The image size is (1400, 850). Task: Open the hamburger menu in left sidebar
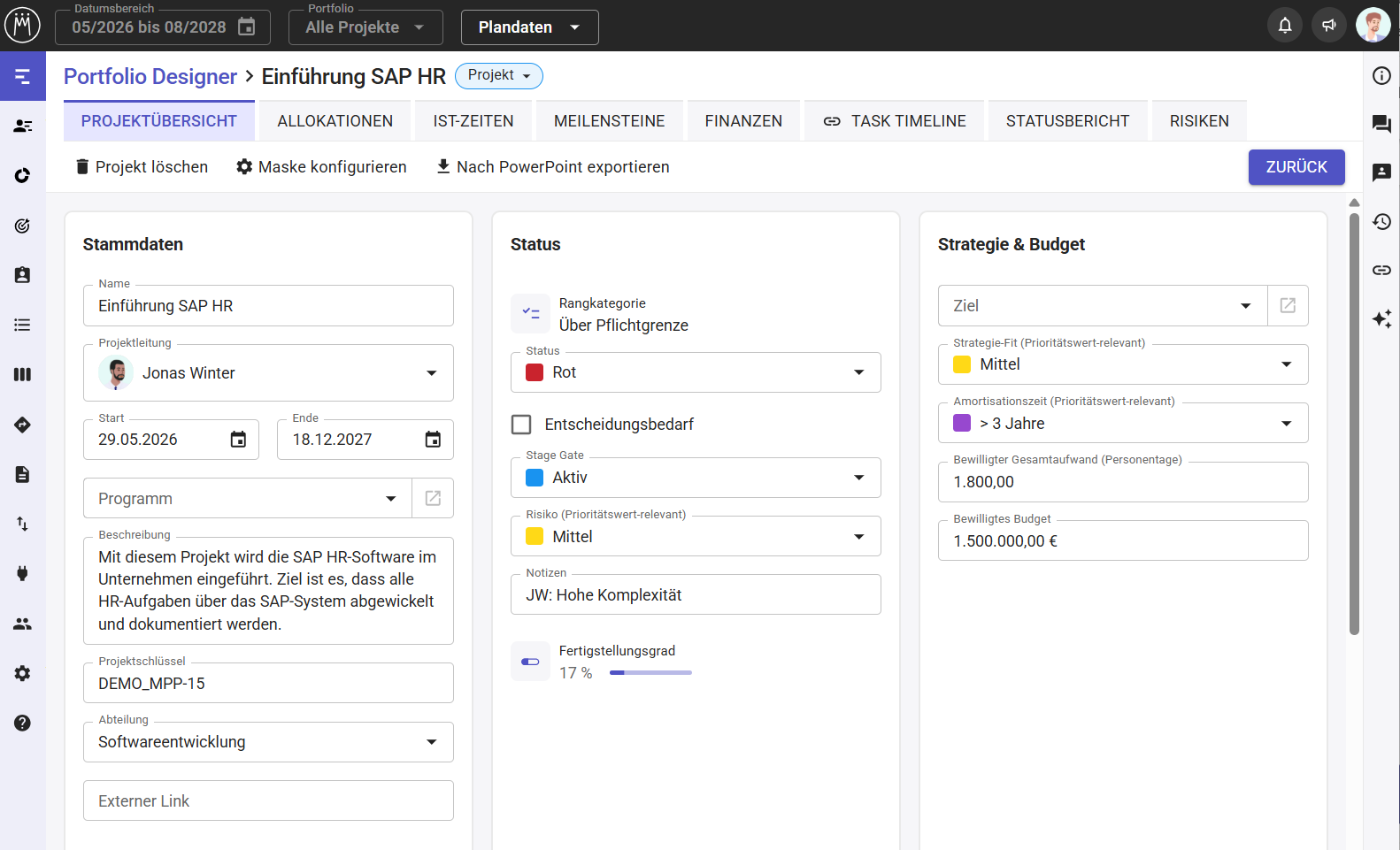pyautogui.click(x=23, y=76)
